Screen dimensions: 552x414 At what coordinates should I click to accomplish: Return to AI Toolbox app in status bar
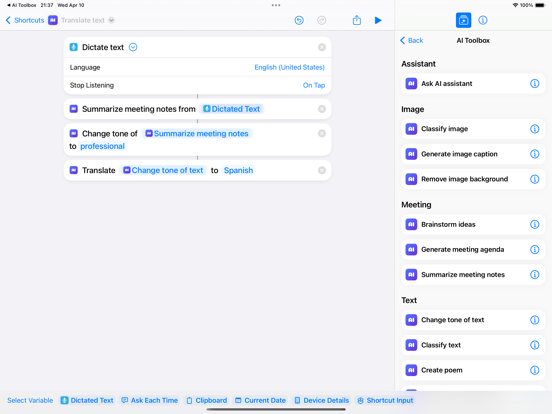click(21, 5)
